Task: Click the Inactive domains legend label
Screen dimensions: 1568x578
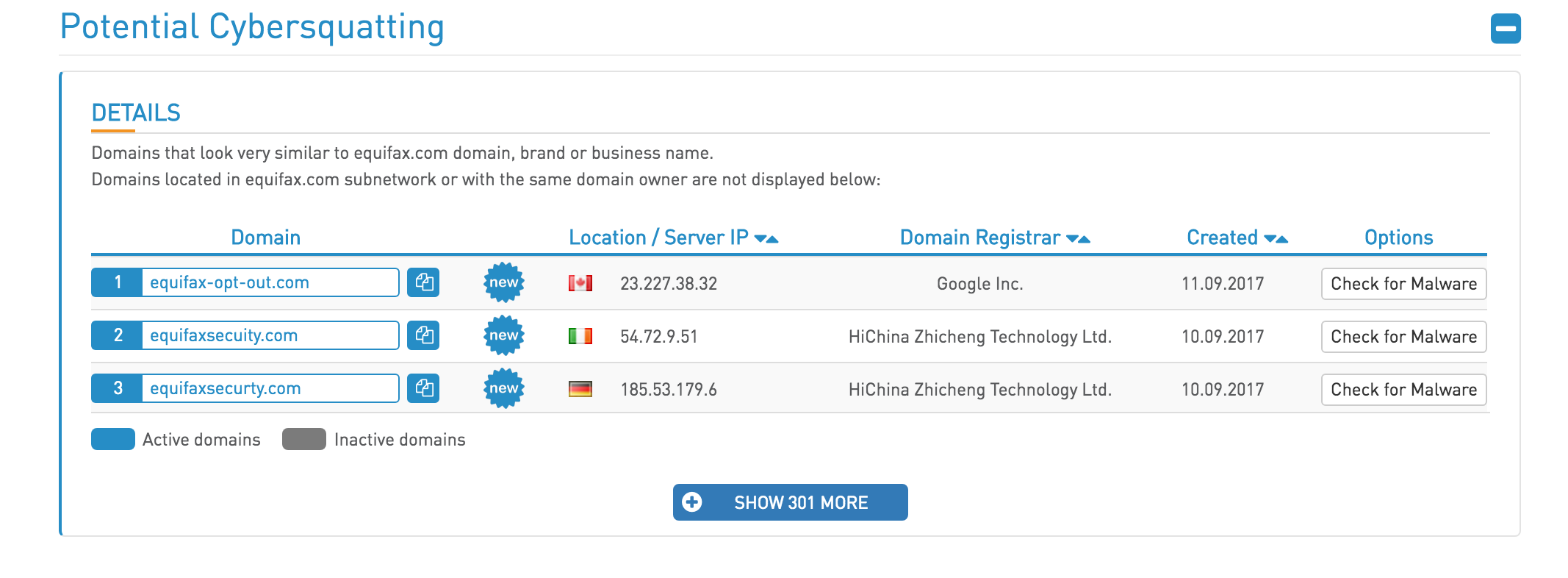Action: pyautogui.click(x=400, y=440)
